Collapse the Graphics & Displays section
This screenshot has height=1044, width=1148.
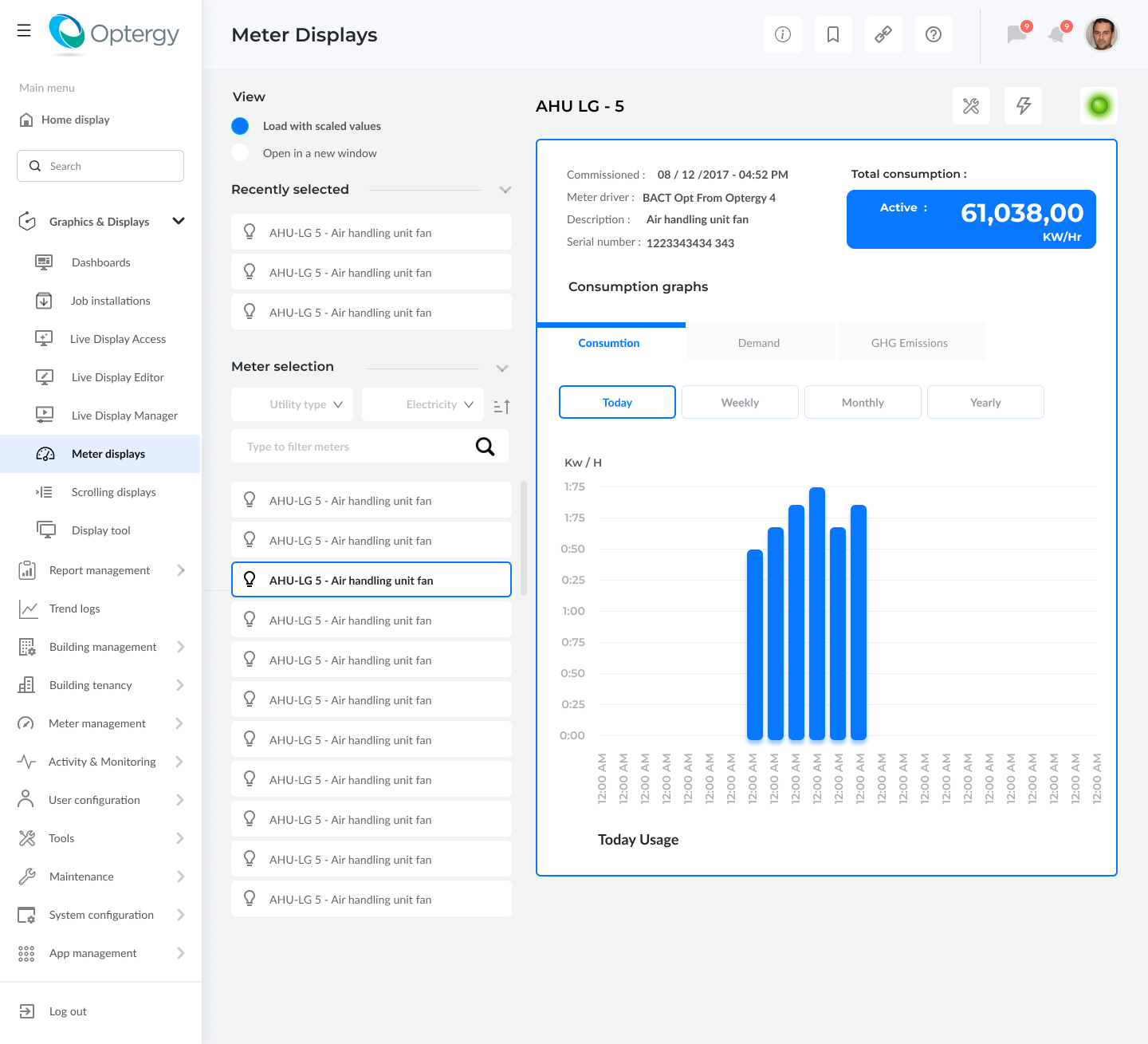click(x=179, y=221)
